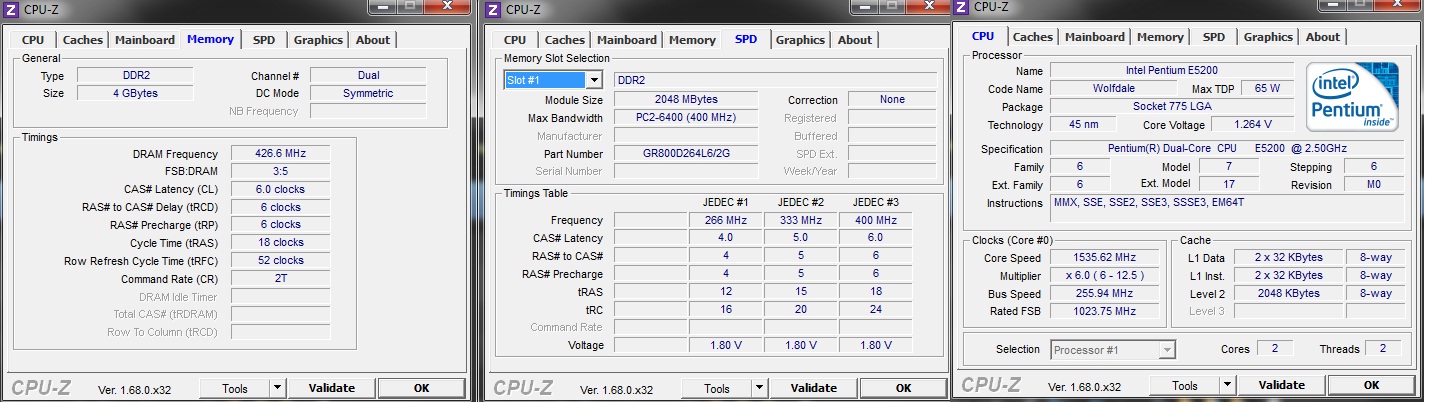This screenshot has height=402, width=1430.
Task: Open Mainboard tab in CPU window
Action: click(1095, 37)
